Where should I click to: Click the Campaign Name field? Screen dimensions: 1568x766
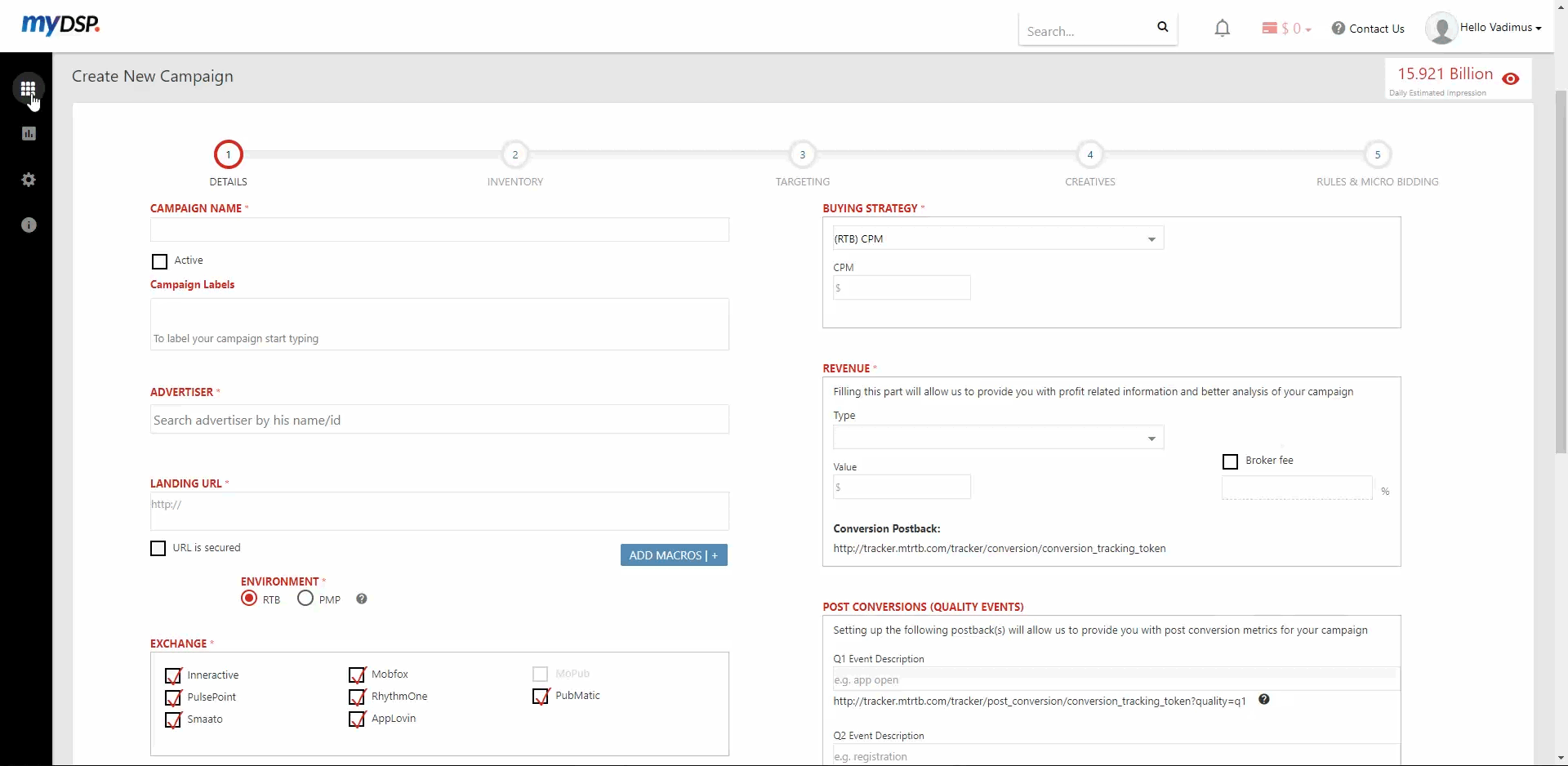pyautogui.click(x=439, y=229)
